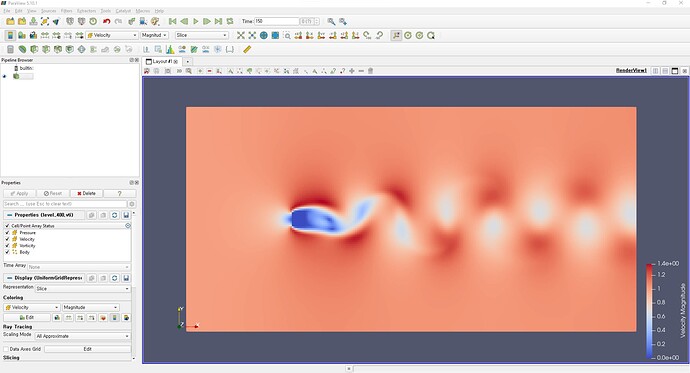
Task: Open the Filters menu
Action: 66,11
